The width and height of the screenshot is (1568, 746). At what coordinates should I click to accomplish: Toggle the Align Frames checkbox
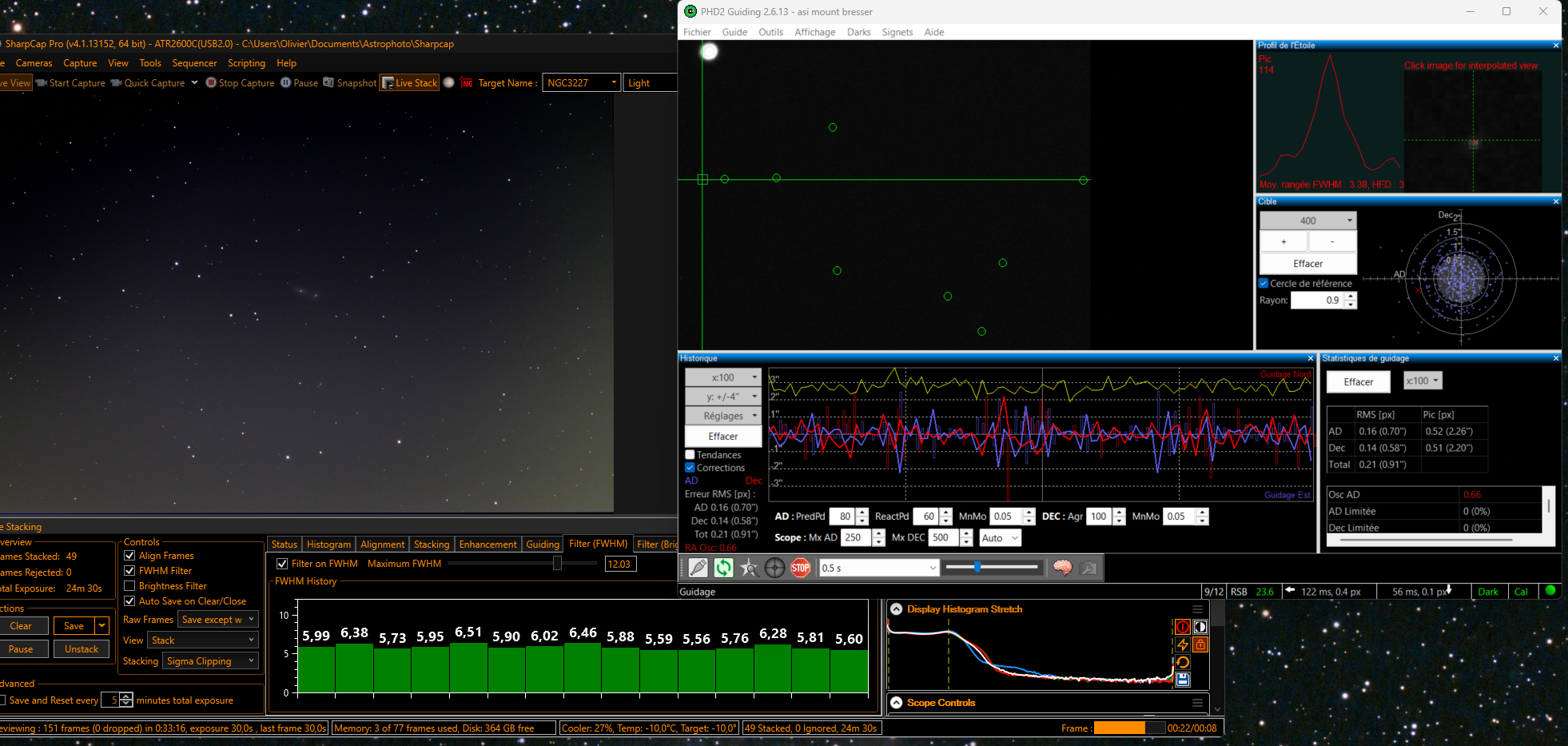129,555
